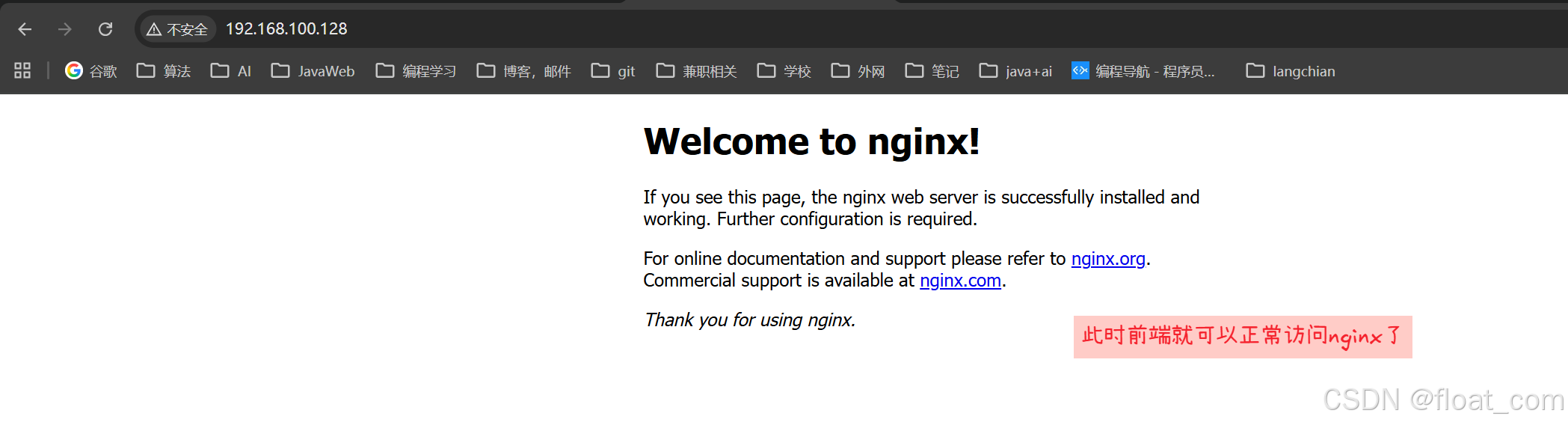Click the browser Back arrow

[25, 29]
